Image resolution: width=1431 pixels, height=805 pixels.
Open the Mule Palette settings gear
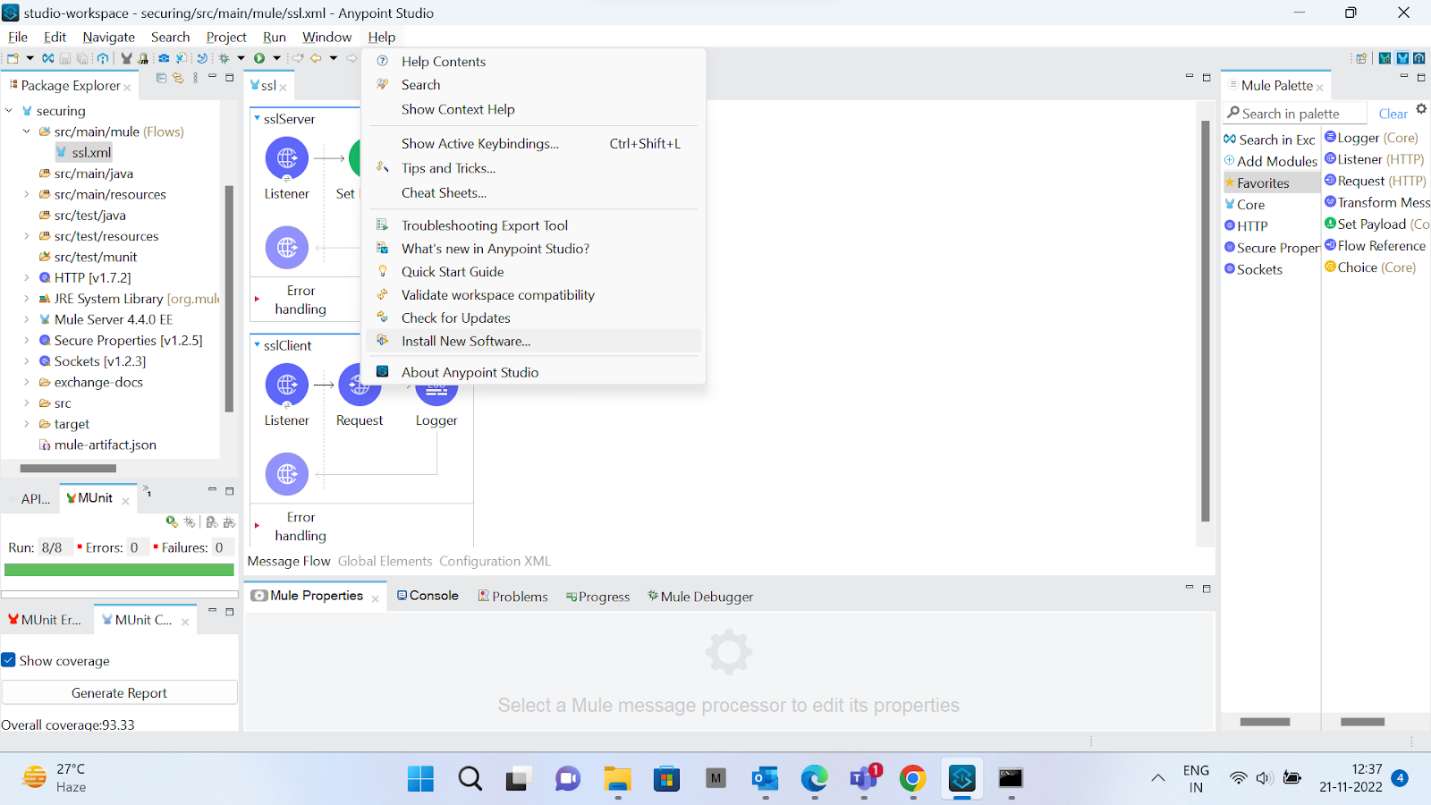(1421, 109)
